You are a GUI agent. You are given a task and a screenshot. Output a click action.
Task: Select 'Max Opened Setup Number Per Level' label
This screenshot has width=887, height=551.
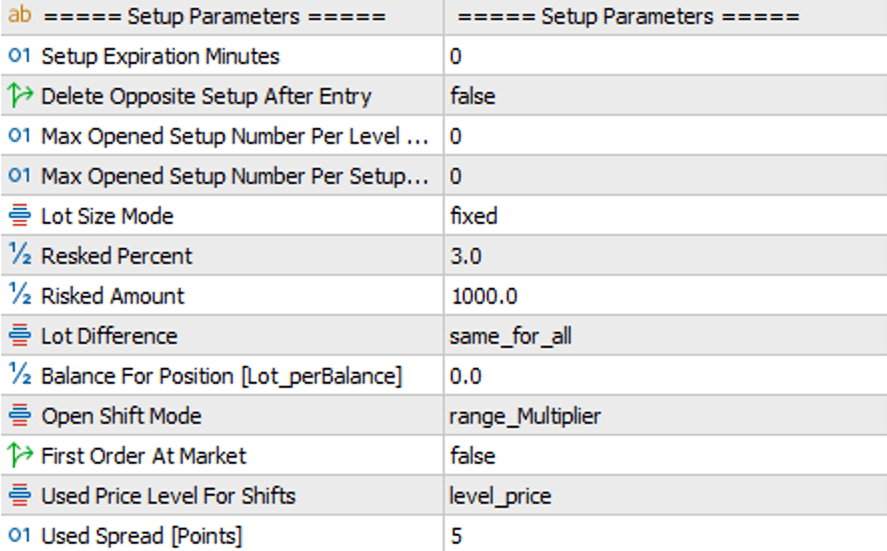pos(235,136)
